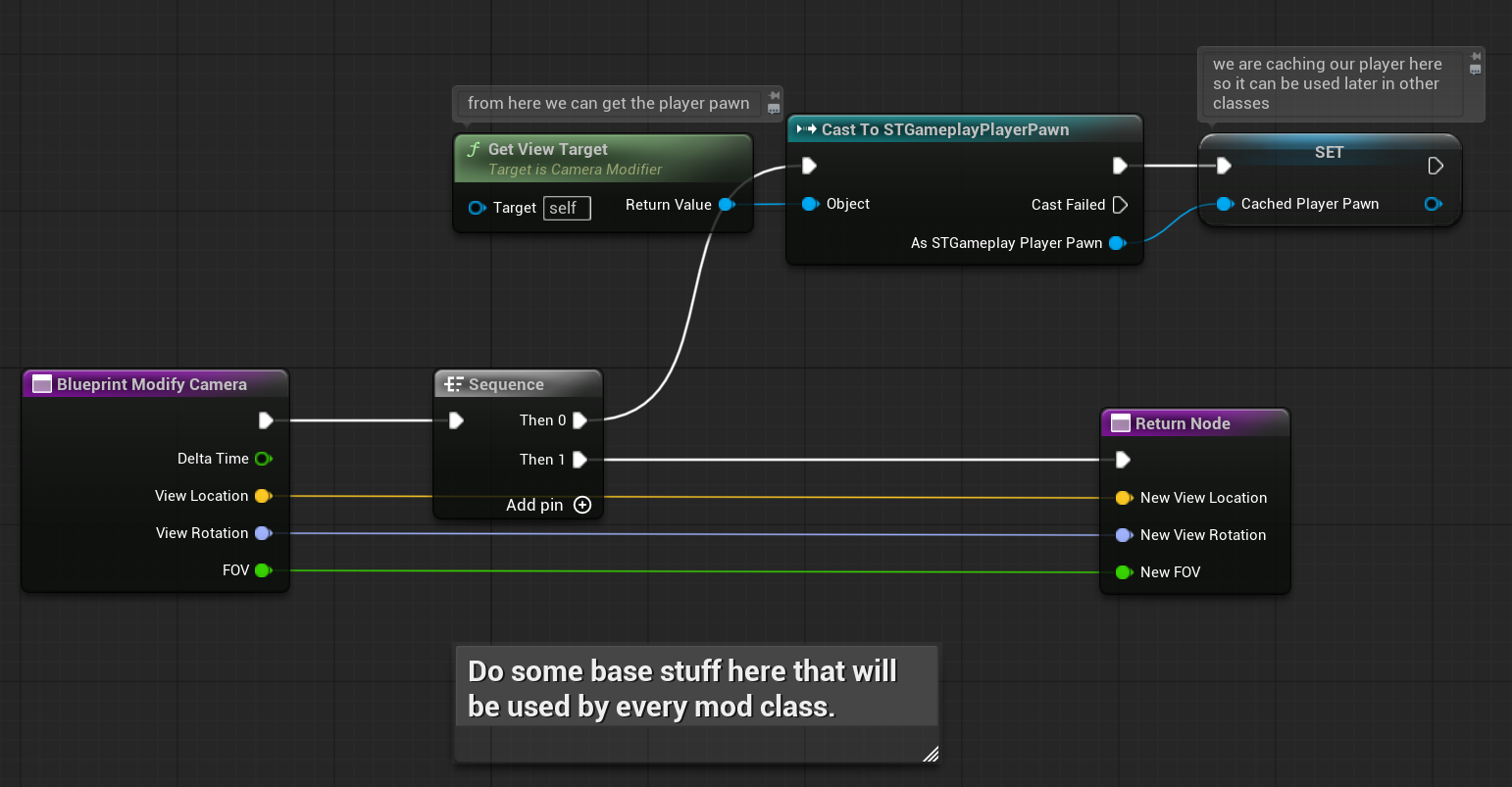This screenshot has width=1512, height=787.
Task: Click the Then 0 execution pin
Action: click(580, 420)
